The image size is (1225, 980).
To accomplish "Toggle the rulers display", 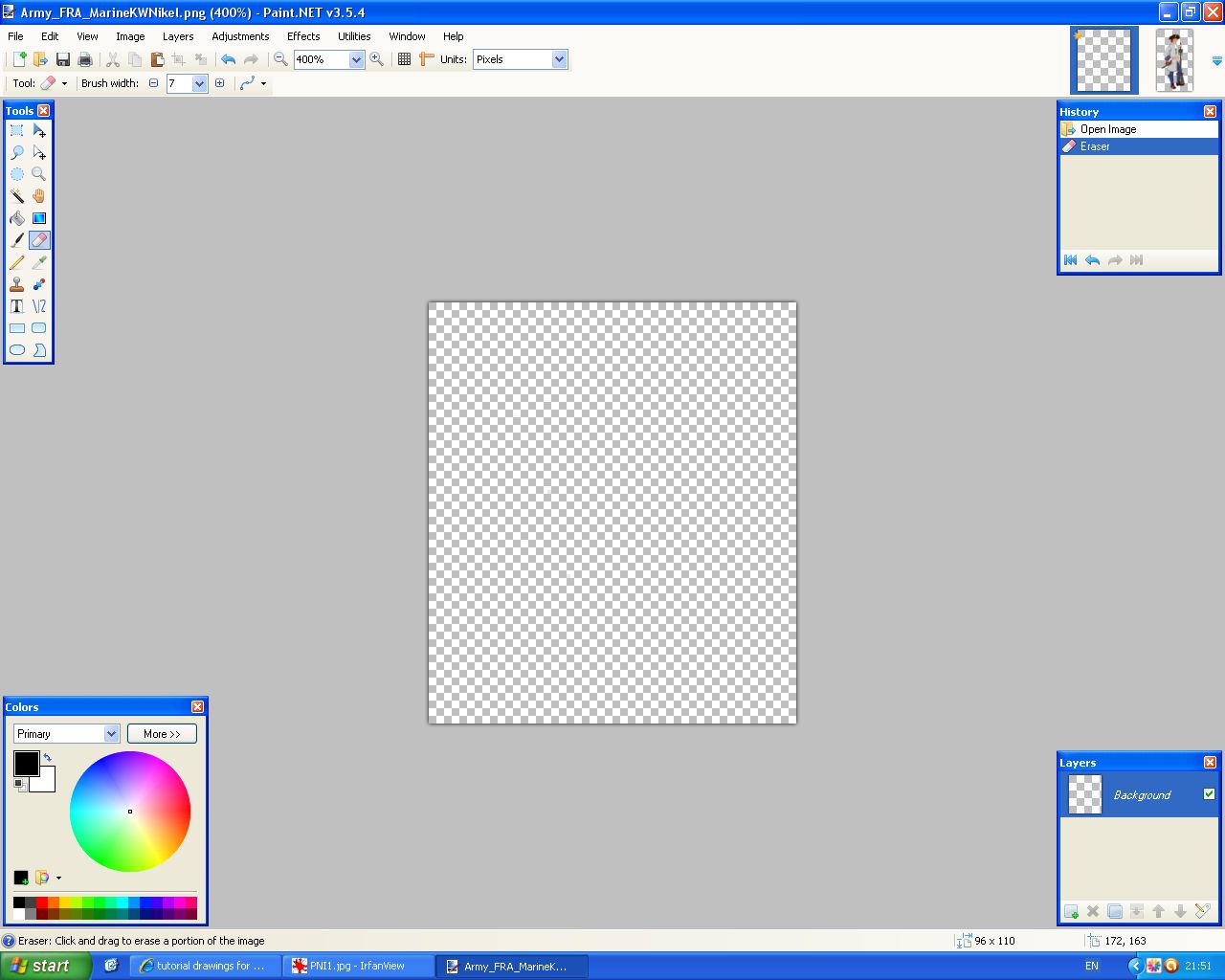I will 427,59.
